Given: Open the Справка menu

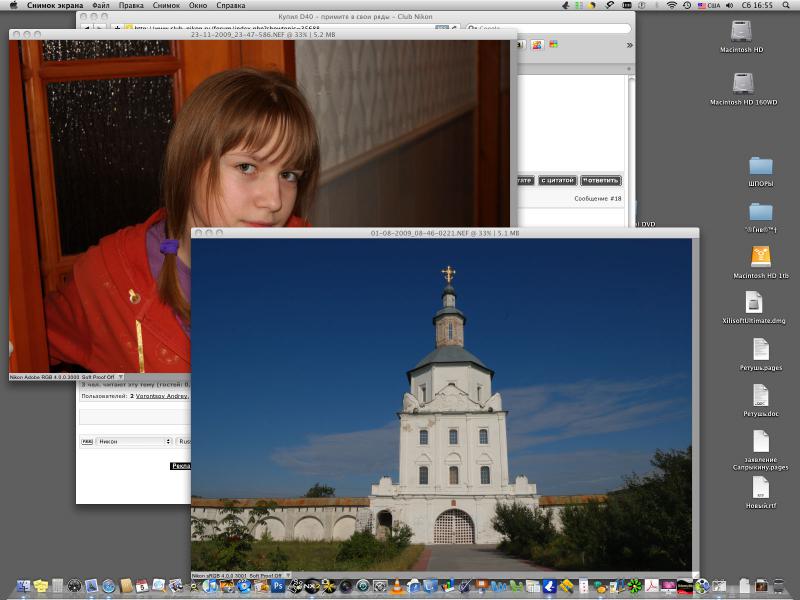Looking at the screenshot, I should point(231,5).
